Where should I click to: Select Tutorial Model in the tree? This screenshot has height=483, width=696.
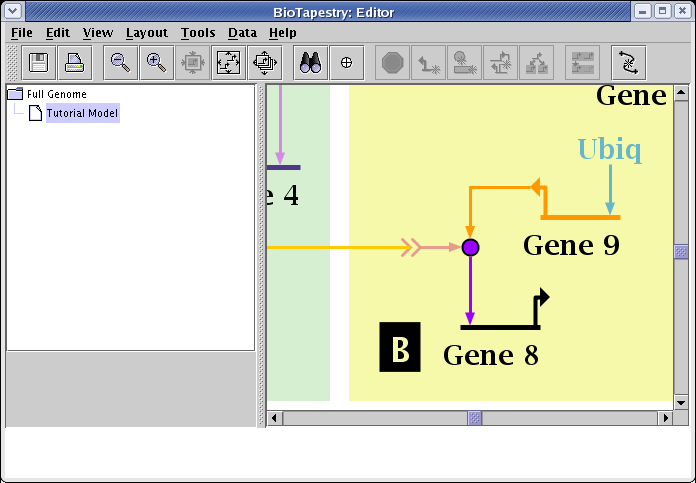pos(81,113)
